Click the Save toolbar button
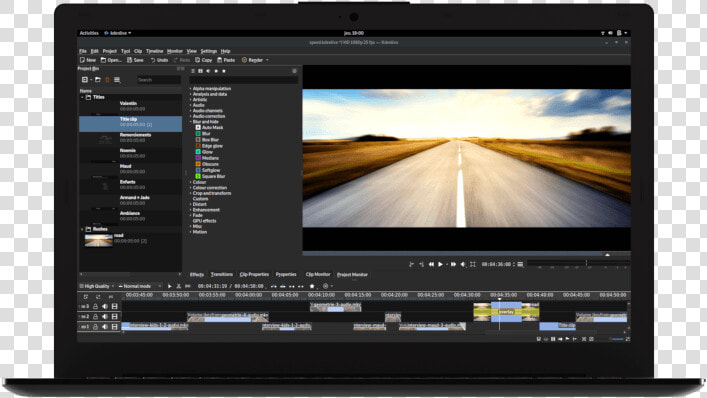Image resolution: width=707 pixels, height=398 pixels. pos(135,60)
